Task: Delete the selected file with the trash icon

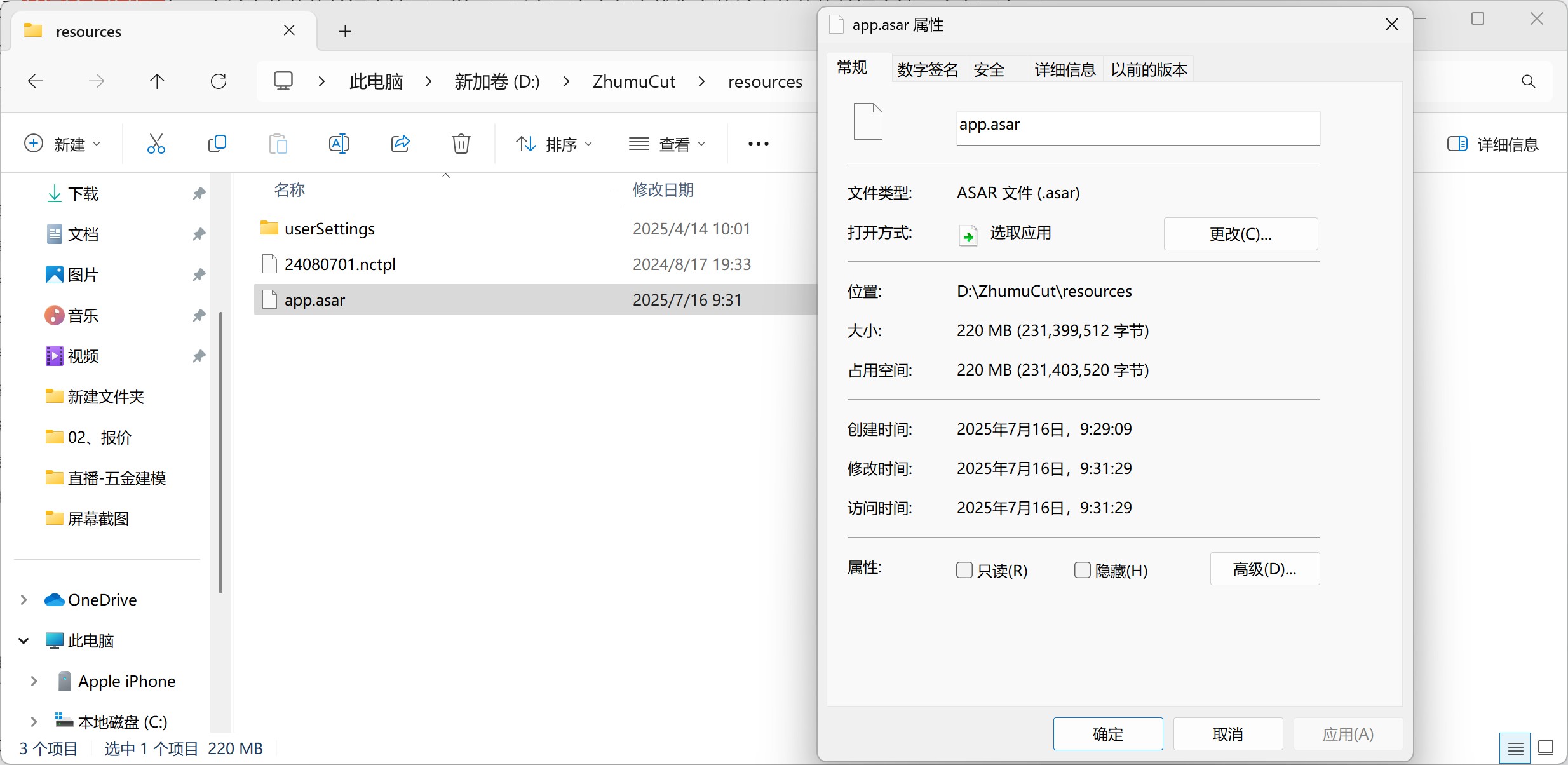Action: (x=461, y=144)
